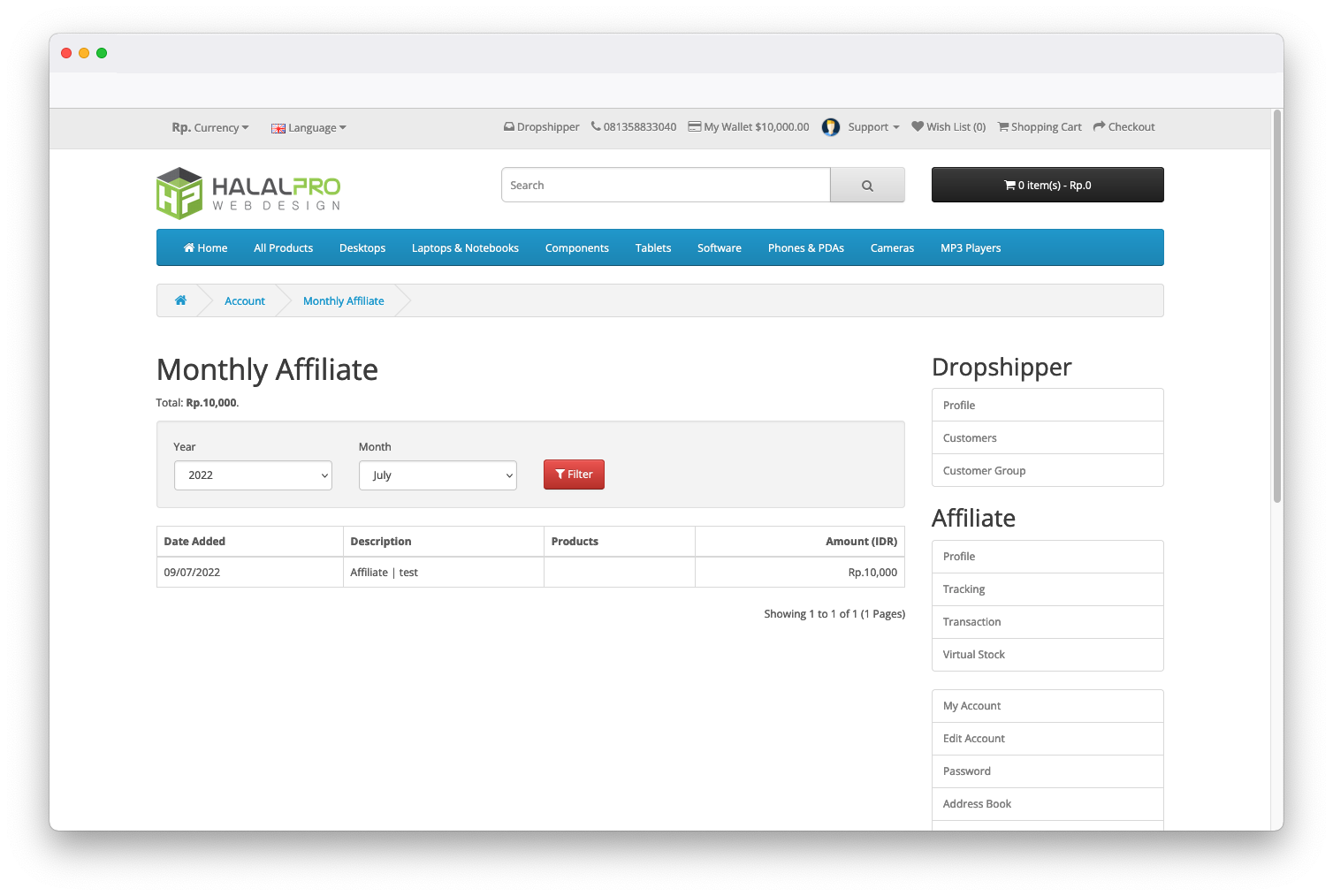Open the Currency dropdown
The width and height of the screenshot is (1333, 896).
pos(210,127)
